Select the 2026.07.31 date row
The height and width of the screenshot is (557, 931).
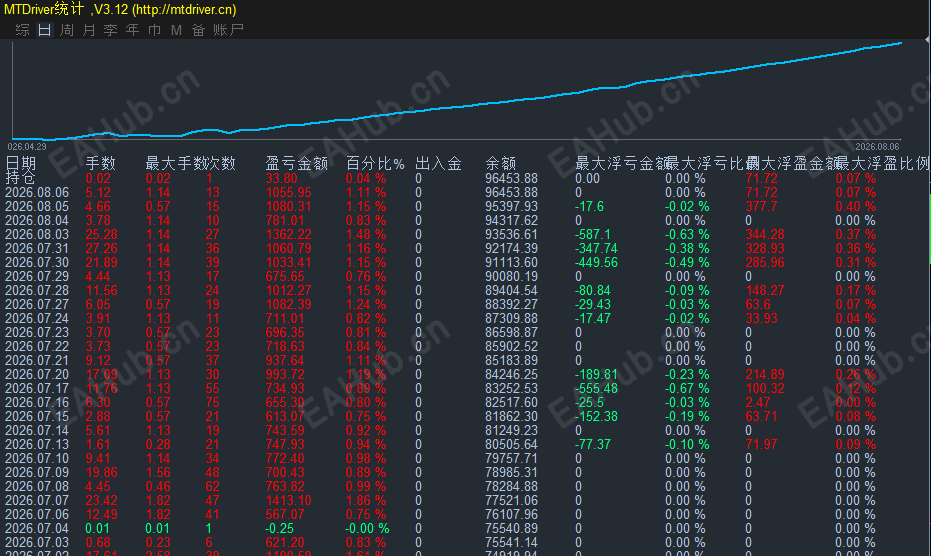(37, 248)
